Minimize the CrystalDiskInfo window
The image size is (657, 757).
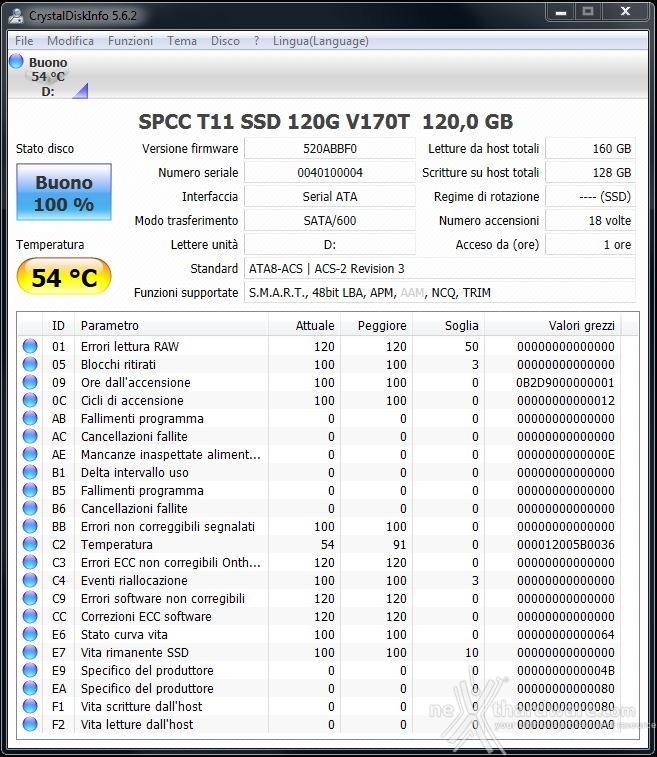click(x=561, y=12)
